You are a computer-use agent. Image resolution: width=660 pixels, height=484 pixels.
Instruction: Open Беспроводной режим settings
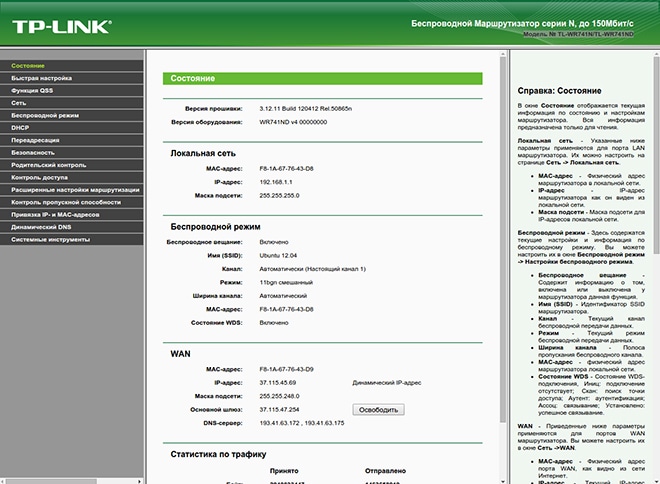45,115
